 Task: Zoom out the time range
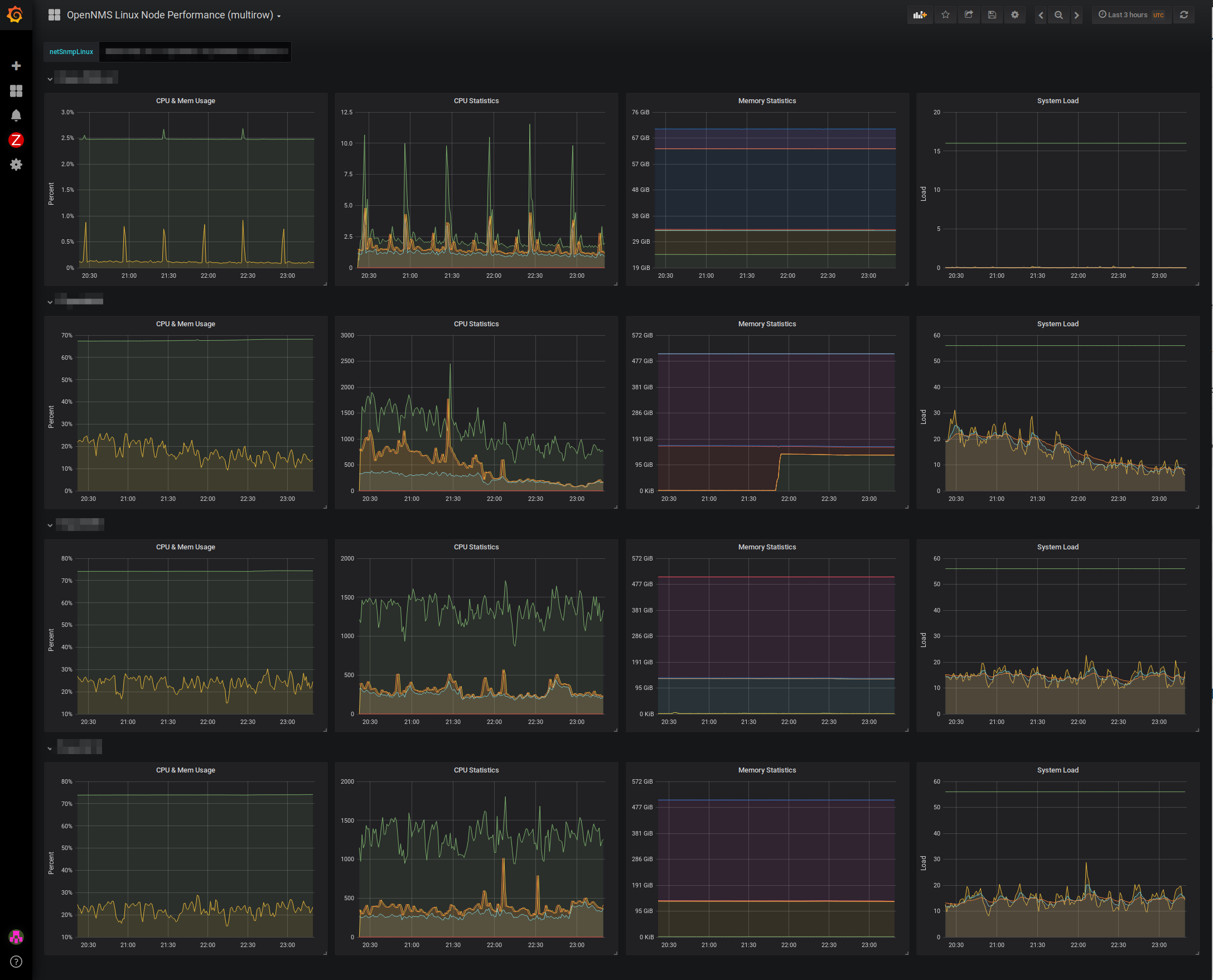[x=1059, y=15]
